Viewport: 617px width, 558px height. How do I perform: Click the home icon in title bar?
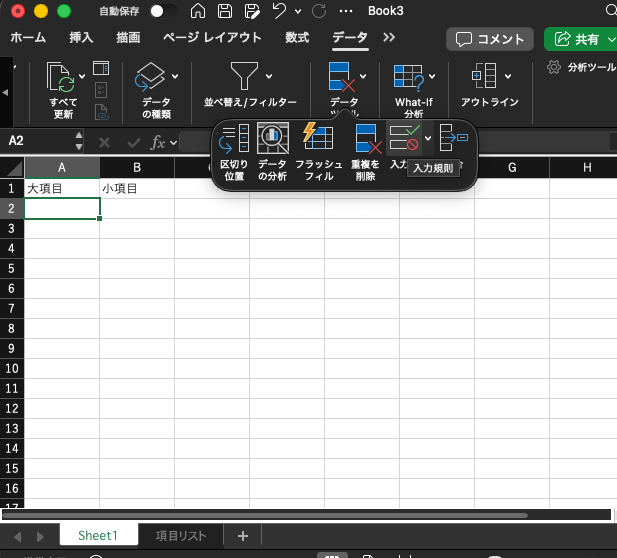click(x=198, y=12)
